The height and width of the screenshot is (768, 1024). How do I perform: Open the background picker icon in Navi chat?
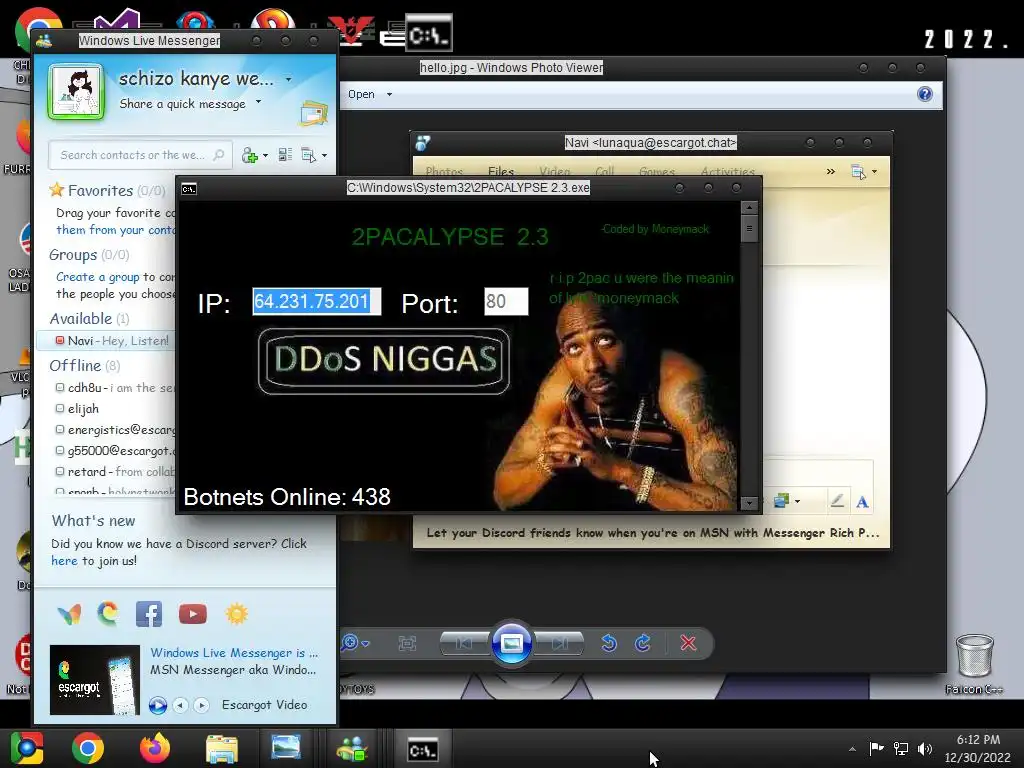tap(781, 501)
